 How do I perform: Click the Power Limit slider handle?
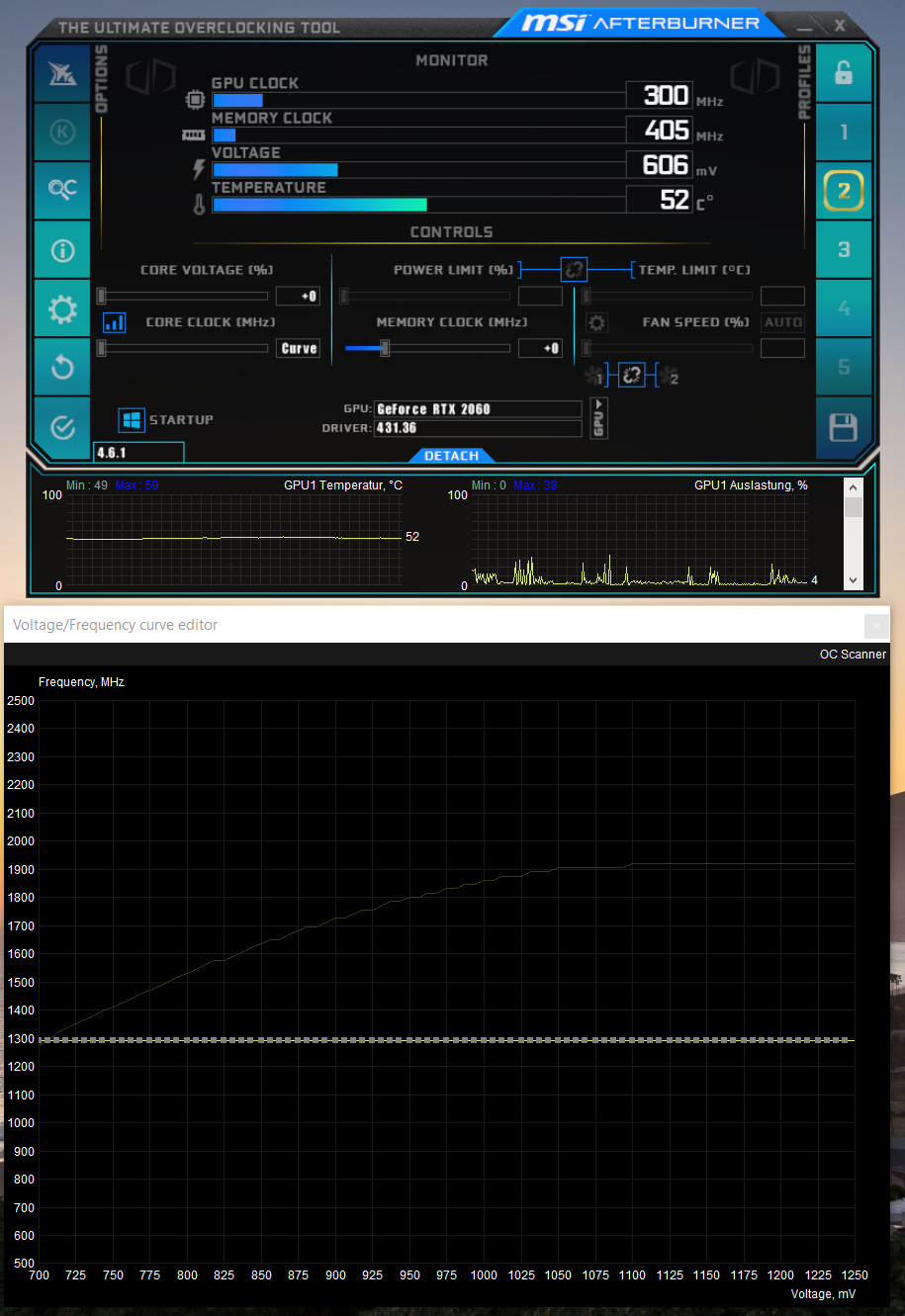click(x=344, y=296)
